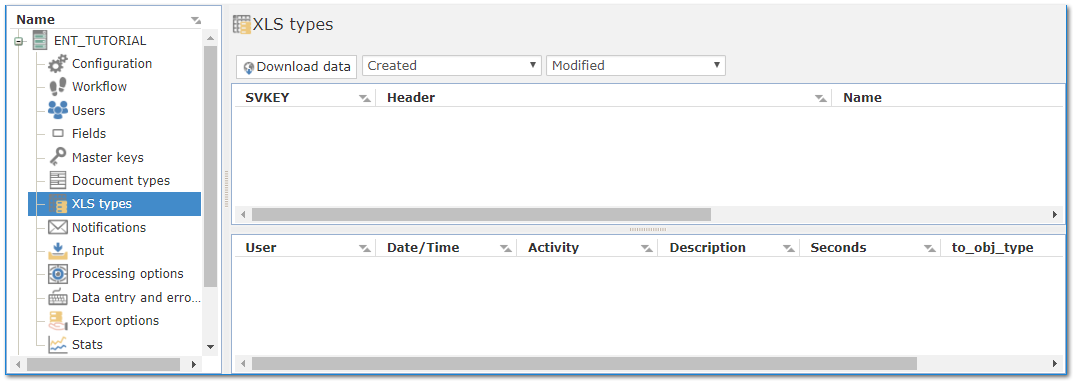This screenshot has width=1076, height=384.
Task: Open the tree Name column filter menu
Action: pos(196,21)
